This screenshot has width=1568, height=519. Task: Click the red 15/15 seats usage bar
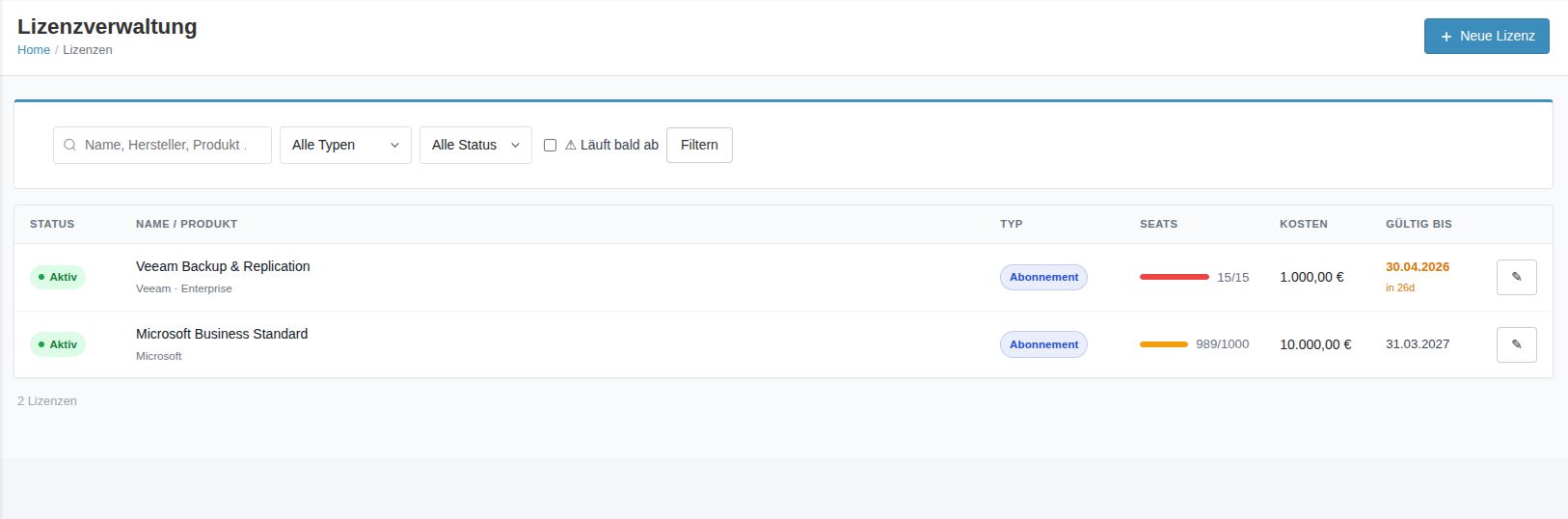click(x=1174, y=277)
